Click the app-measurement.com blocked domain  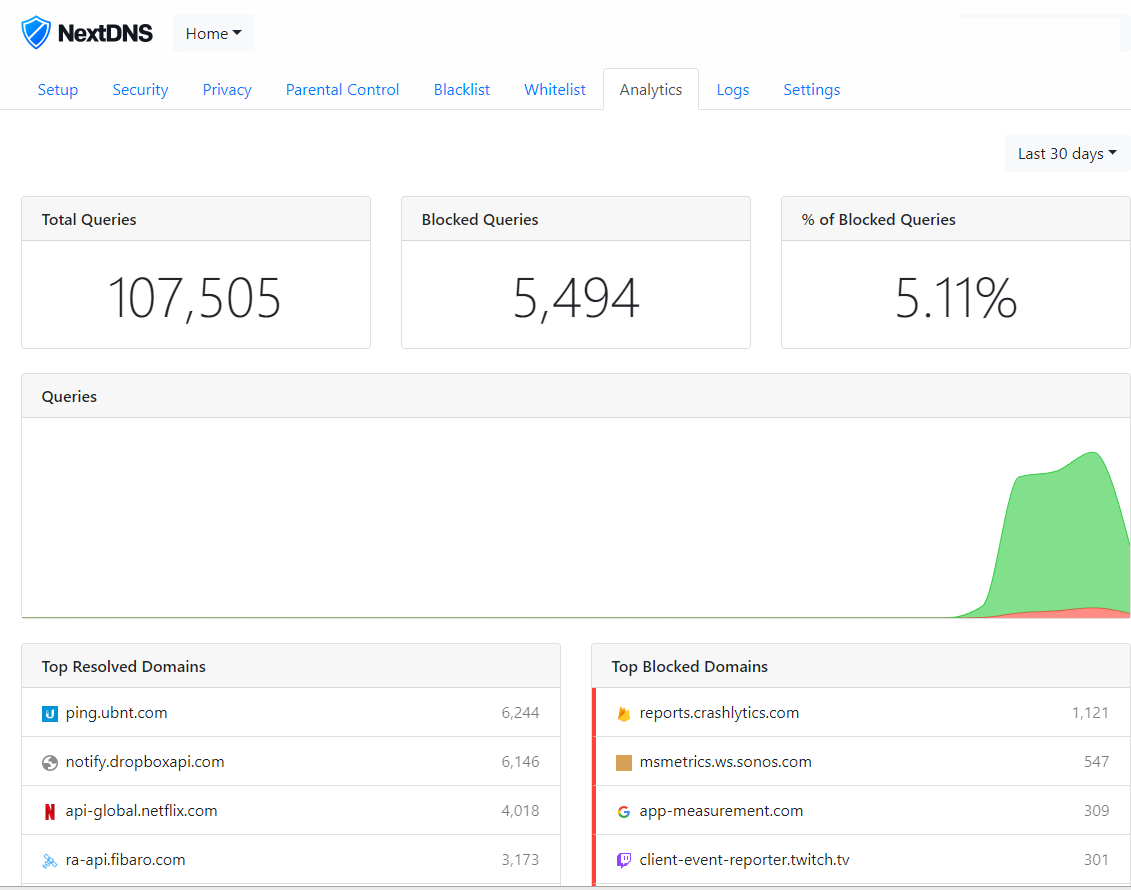click(721, 811)
